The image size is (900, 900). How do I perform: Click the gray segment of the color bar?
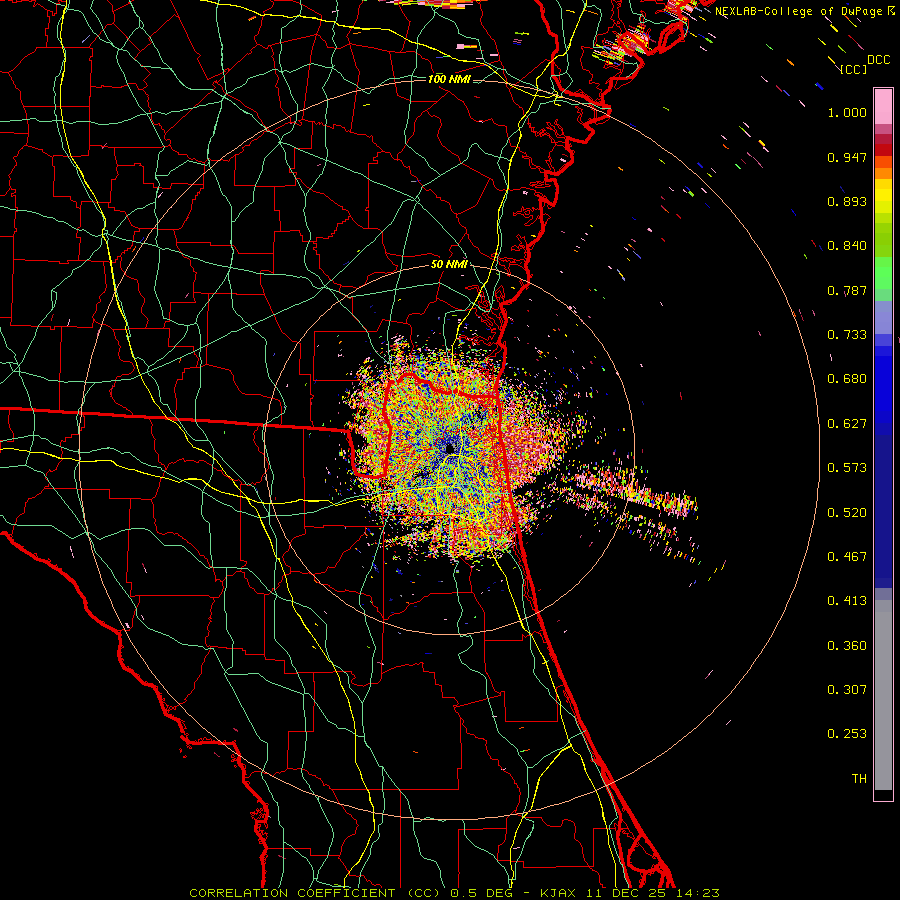(x=883, y=695)
